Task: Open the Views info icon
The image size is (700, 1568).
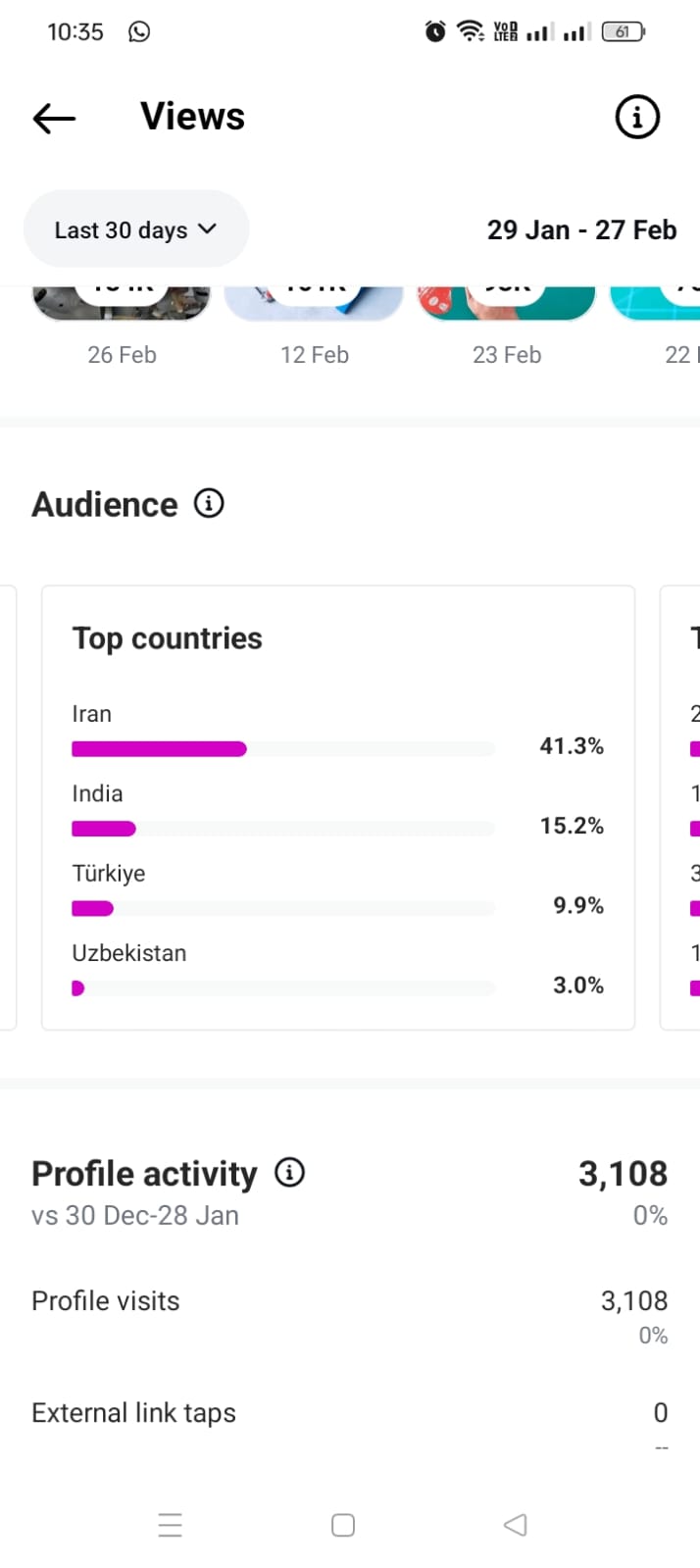Action: click(x=637, y=118)
